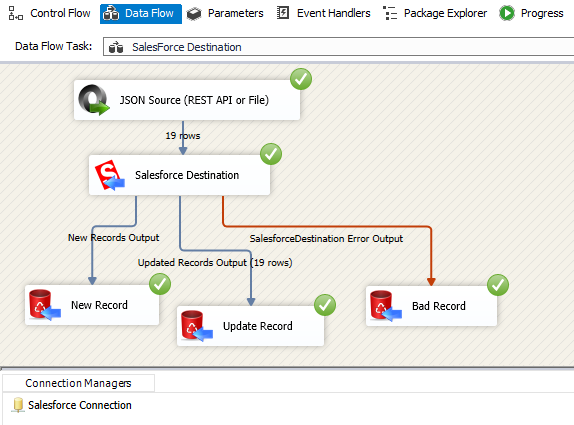Select the Bad Record component
The height and width of the screenshot is (425, 574).
(x=431, y=306)
